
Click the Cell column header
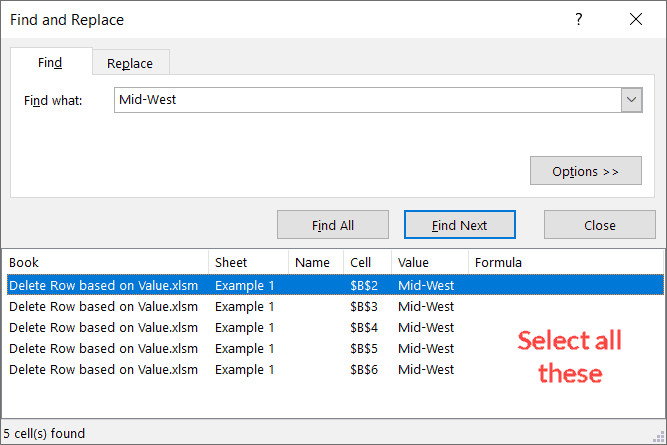tap(366, 262)
